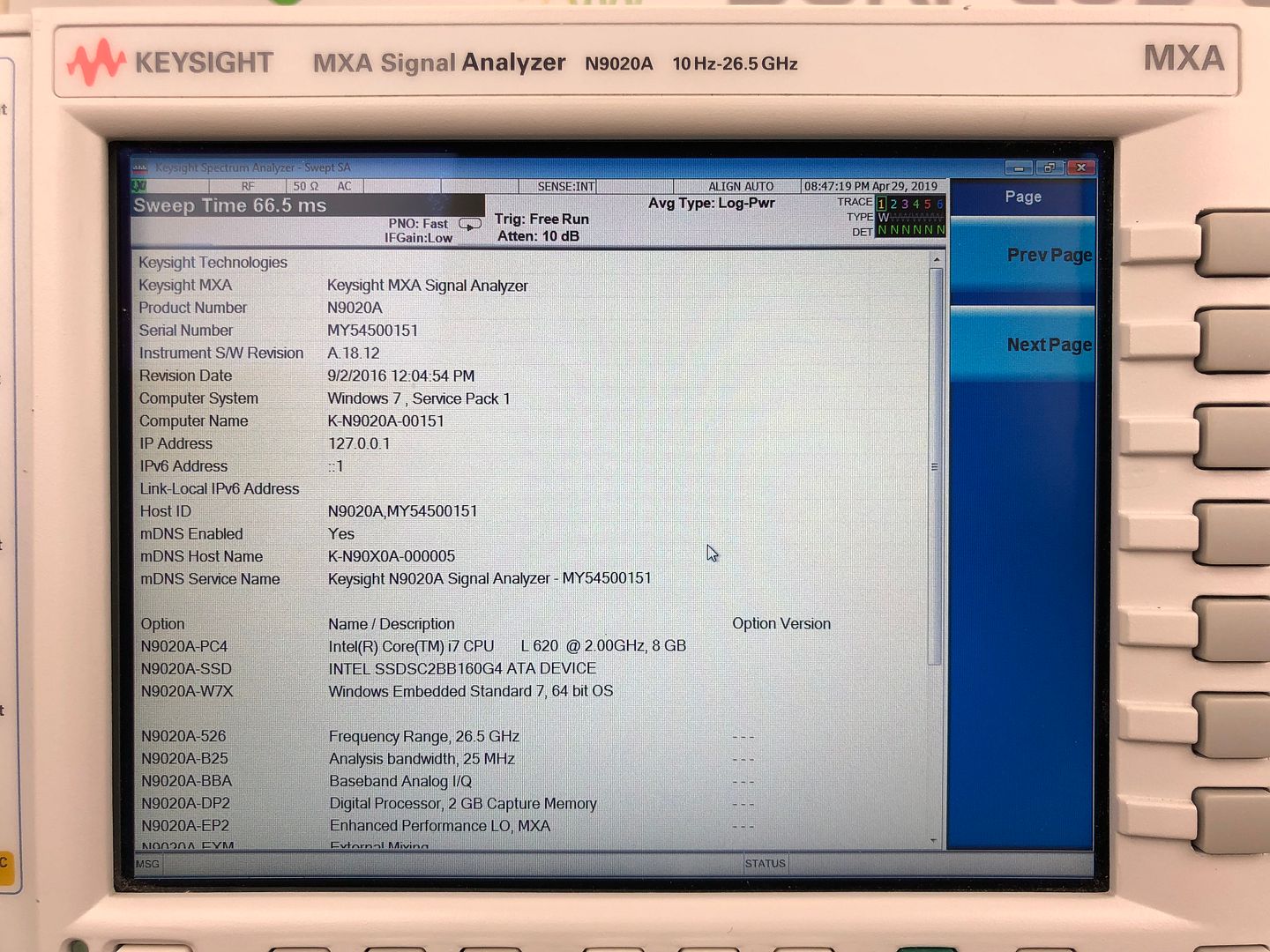Select the Serial Number label
The width and height of the screenshot is (1270, 952).
(x=185, y=331)
